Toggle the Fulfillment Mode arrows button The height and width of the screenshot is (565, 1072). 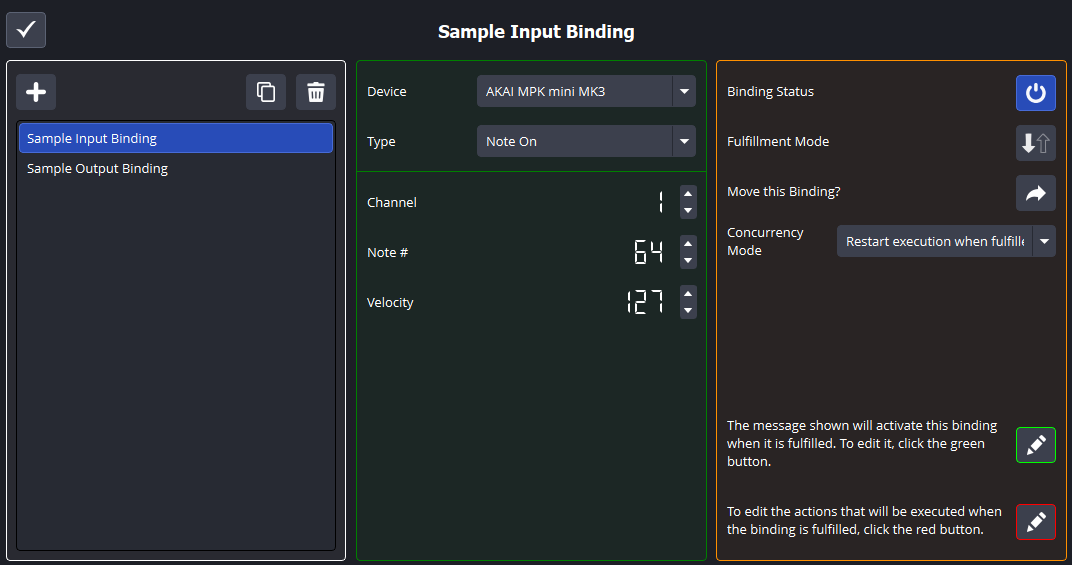tap(1035, 143)
